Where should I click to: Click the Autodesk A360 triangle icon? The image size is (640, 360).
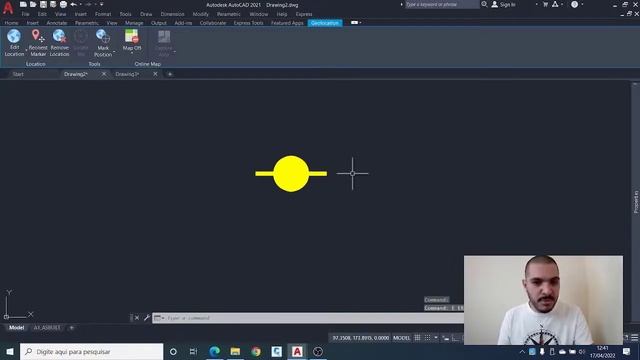[x=555, y=4]
